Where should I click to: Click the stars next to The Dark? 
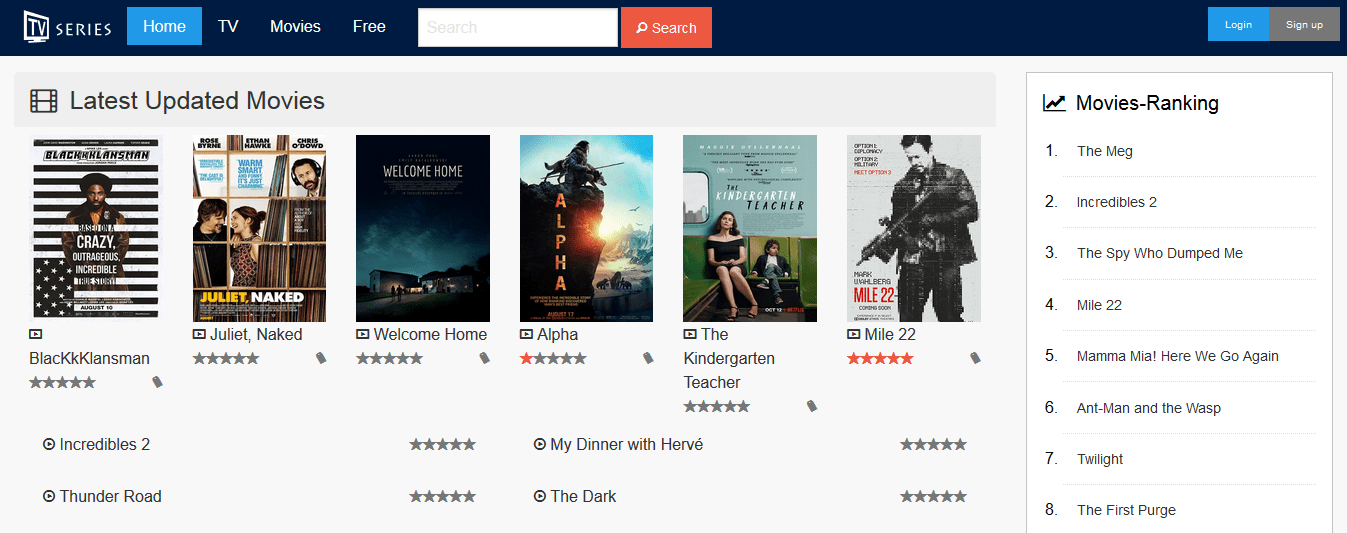pyautogui.click(x=934, y=496)
